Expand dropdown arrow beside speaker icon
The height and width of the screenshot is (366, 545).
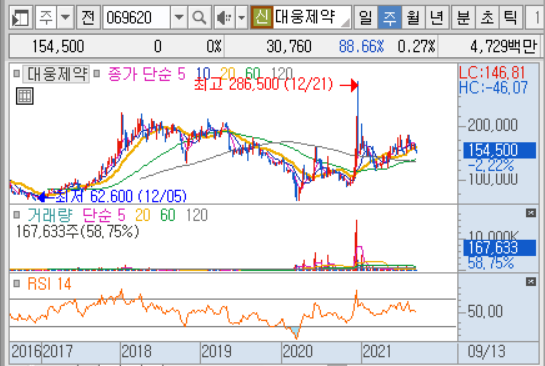pyautogui.click(x=241, y=17)
